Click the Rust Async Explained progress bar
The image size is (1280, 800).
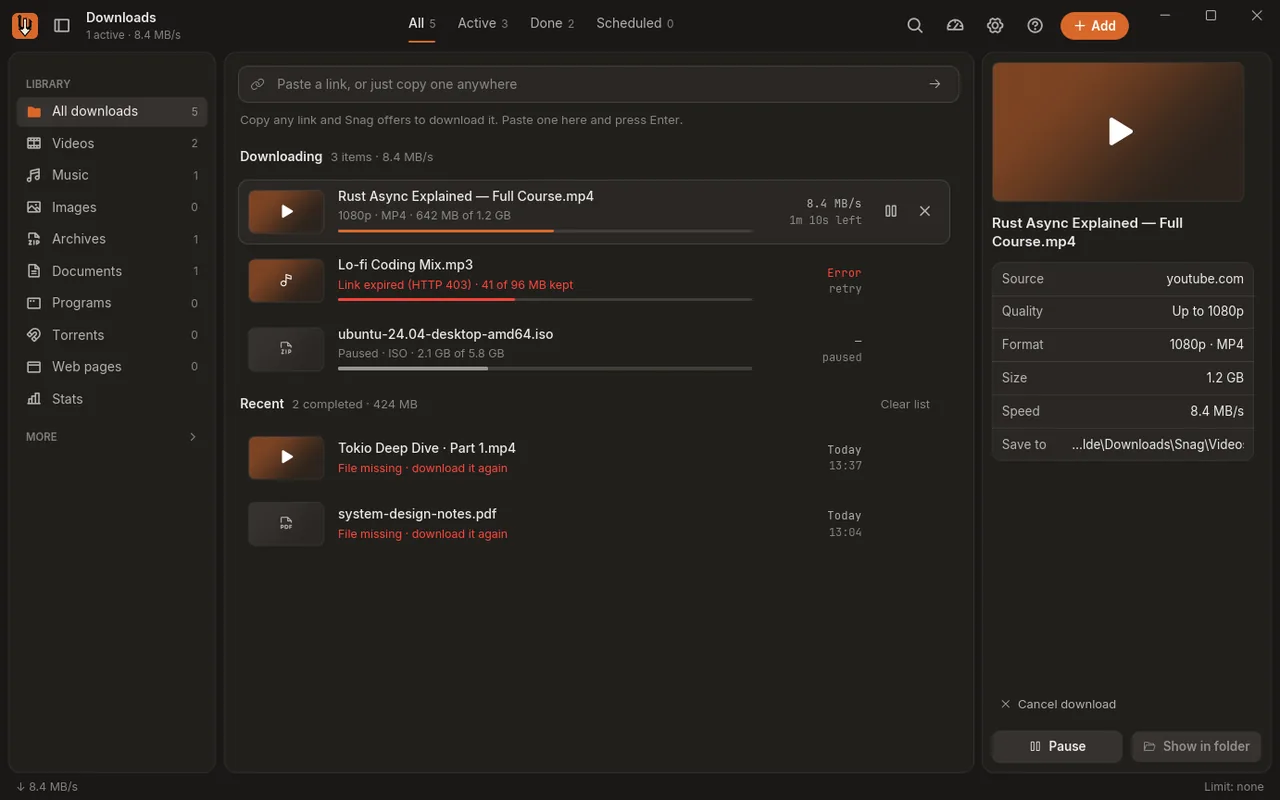pos(545,231)
